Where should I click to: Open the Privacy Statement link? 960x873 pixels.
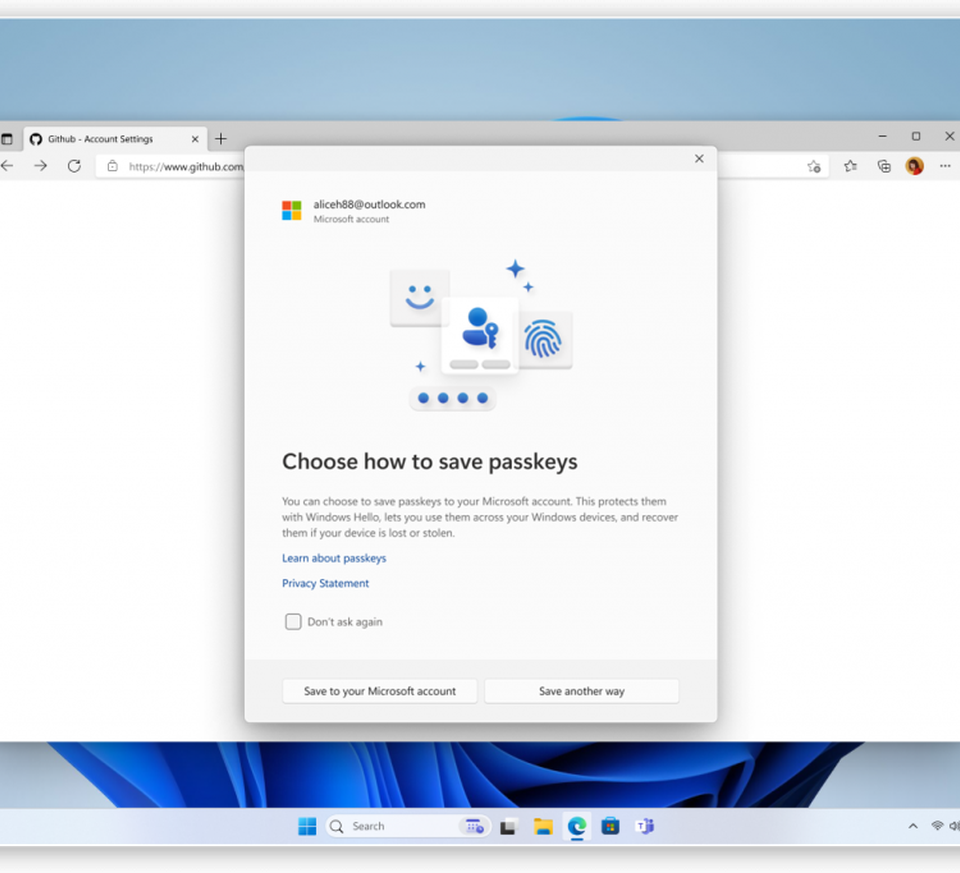coord(325,583)
